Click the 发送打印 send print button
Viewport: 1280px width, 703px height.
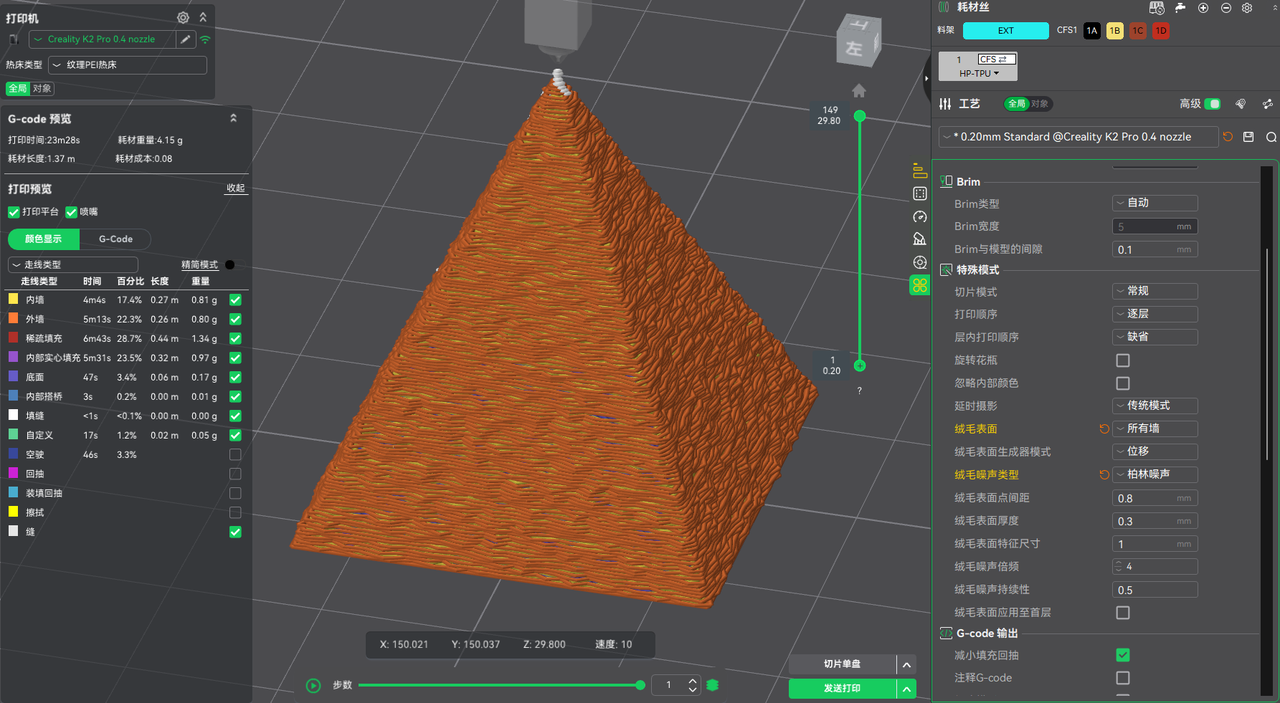(842, 688)
